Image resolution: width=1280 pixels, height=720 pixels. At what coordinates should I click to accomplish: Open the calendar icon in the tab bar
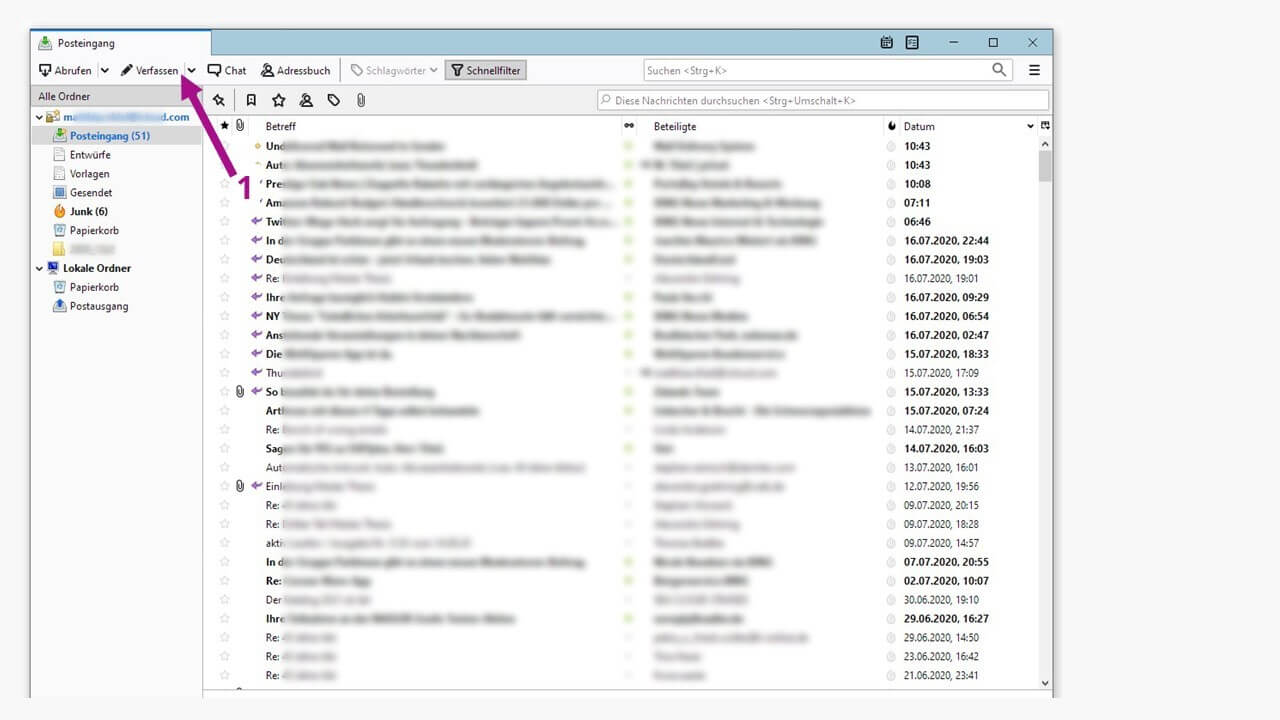887,43
